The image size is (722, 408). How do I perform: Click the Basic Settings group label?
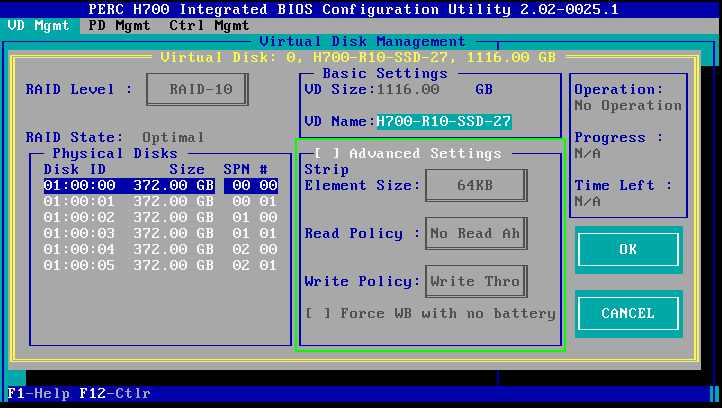(x=385, y=74)
